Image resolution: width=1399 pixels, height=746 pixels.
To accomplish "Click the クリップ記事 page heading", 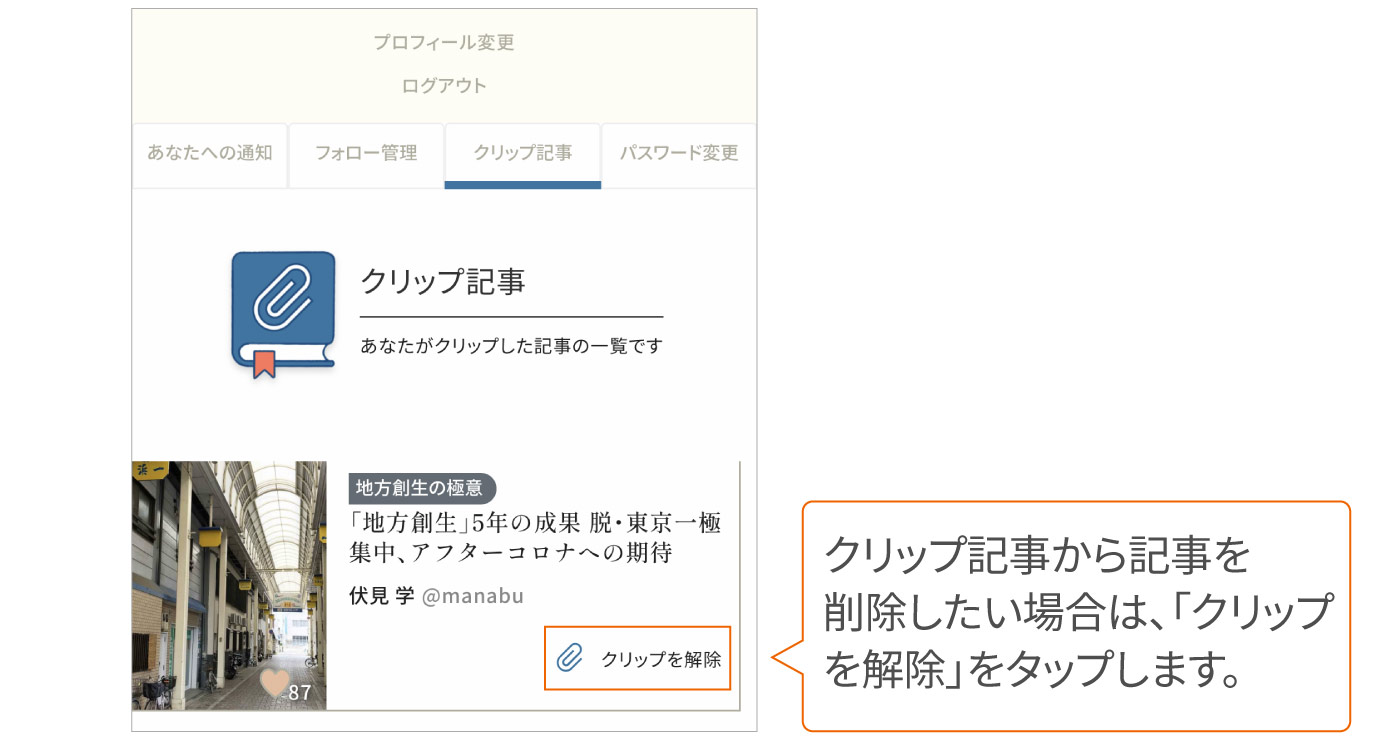I will click(x=443, y=281).
